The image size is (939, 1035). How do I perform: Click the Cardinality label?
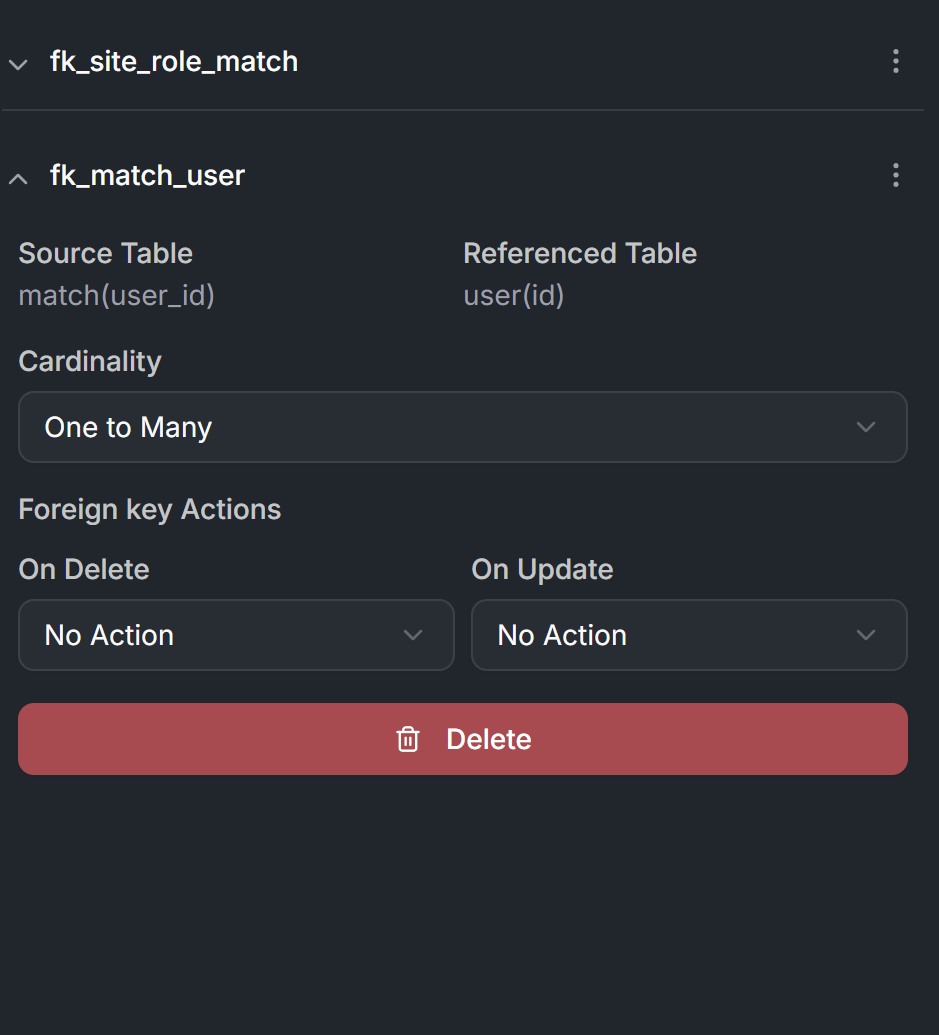pyautogui.click(x=90, y=361)
